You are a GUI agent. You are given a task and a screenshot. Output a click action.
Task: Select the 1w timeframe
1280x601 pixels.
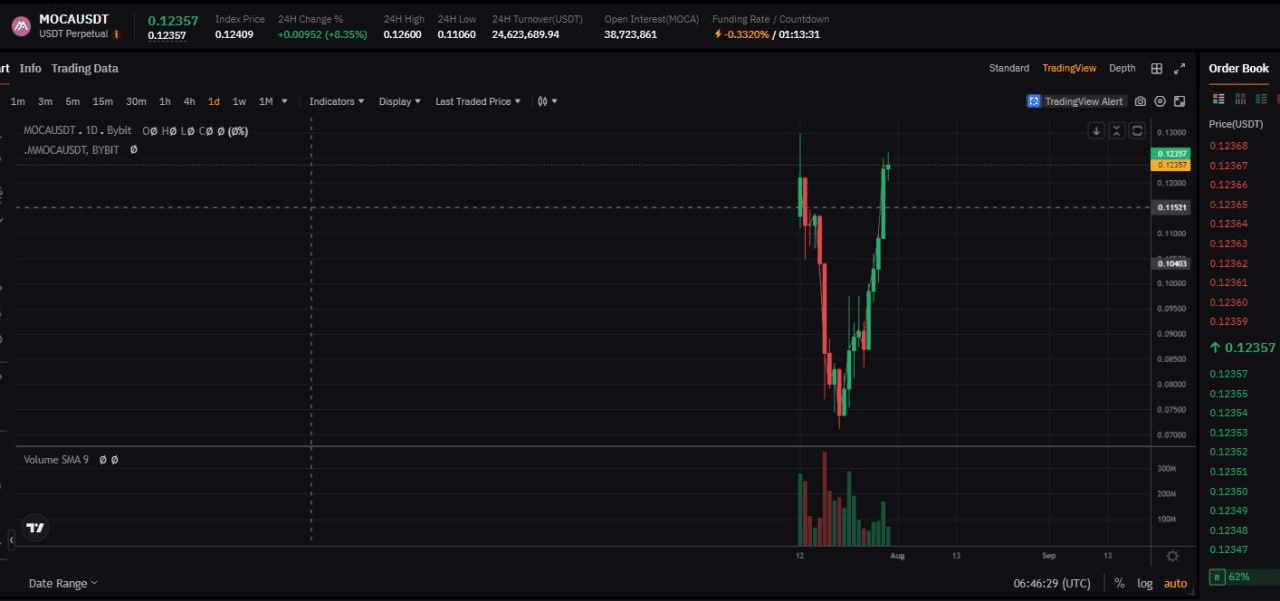point(239,101)
